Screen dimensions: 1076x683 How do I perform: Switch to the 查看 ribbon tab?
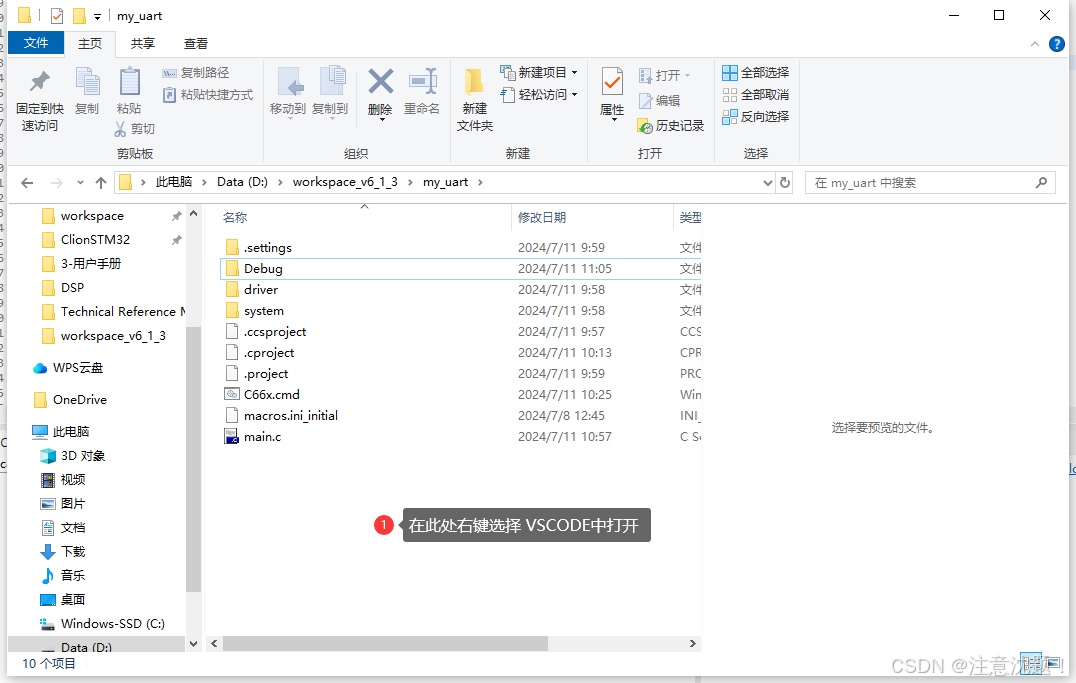195,43
